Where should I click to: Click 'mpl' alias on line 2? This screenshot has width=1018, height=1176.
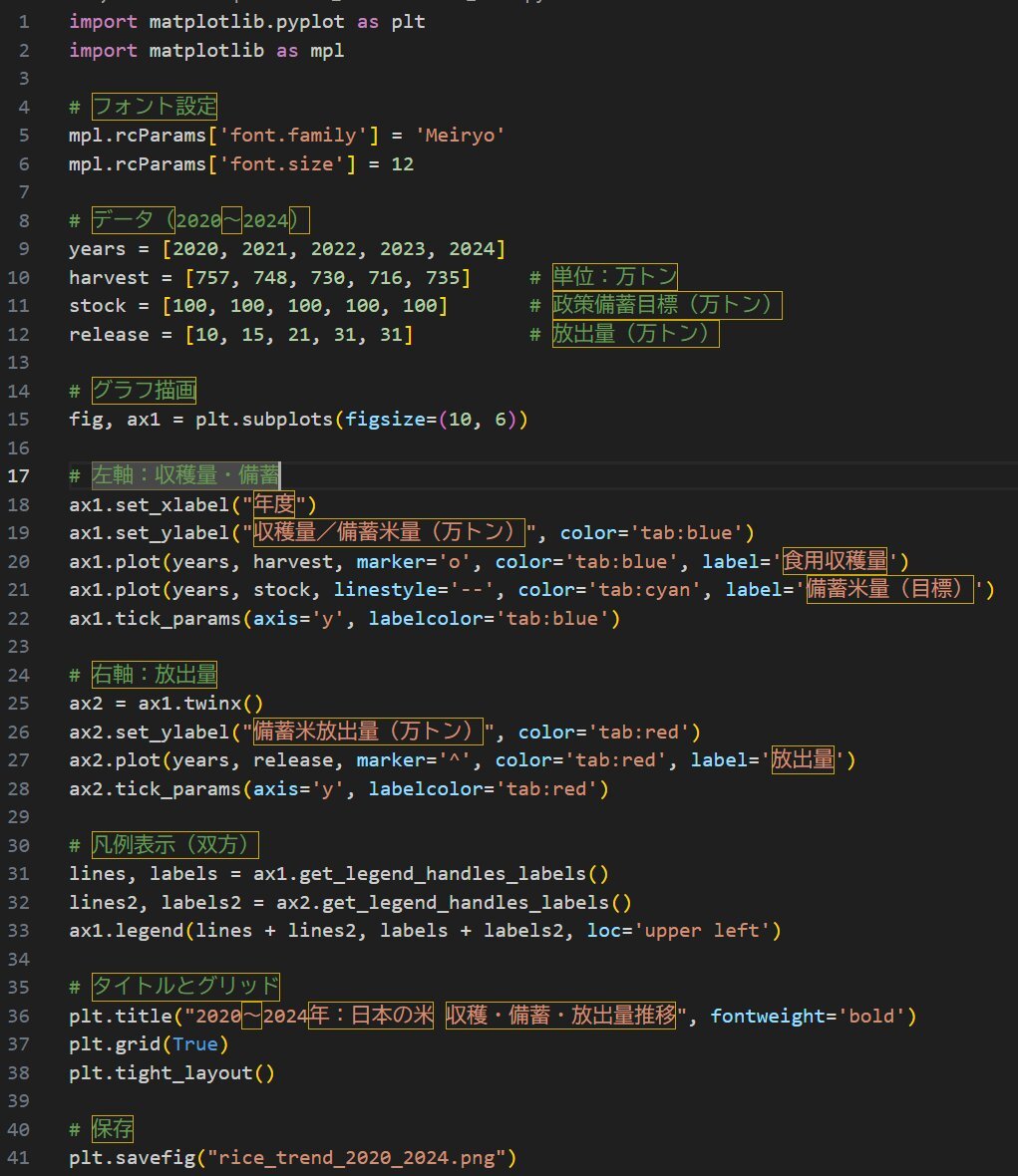tap(327, 51)
